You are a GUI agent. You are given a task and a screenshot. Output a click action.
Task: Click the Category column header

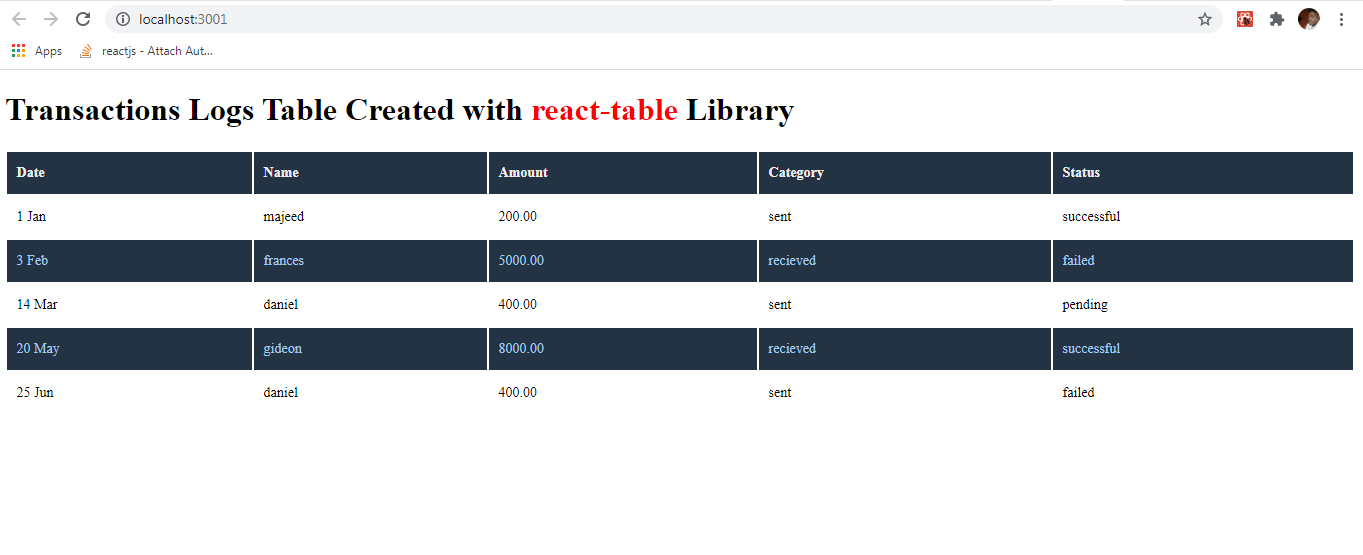click(x=905, y=173)
